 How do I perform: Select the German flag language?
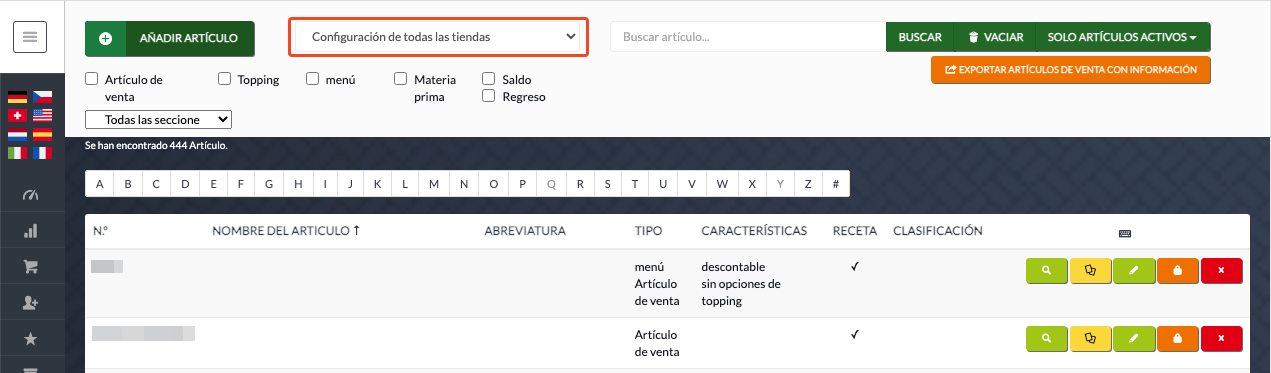click(x=17, y=98)
